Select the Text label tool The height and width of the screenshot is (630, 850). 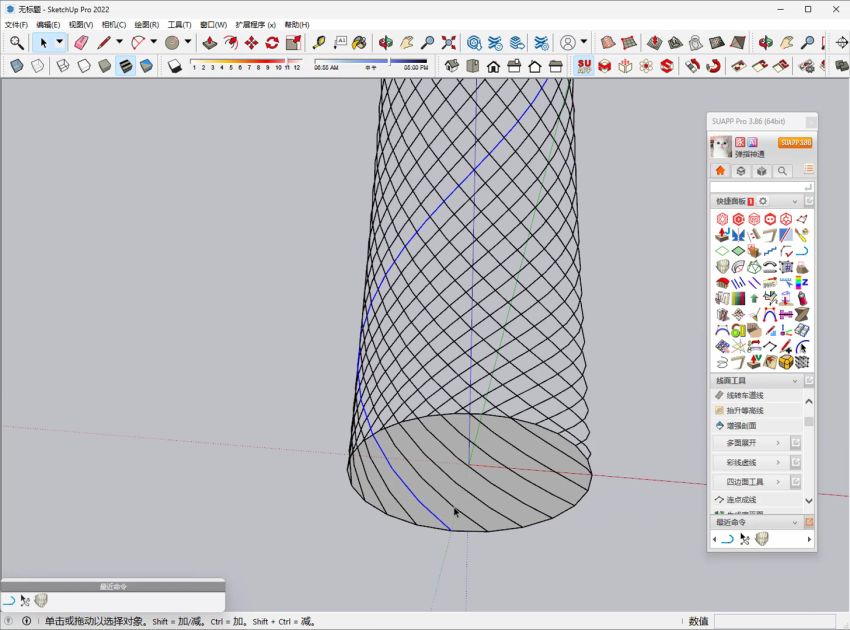point(340,42)
